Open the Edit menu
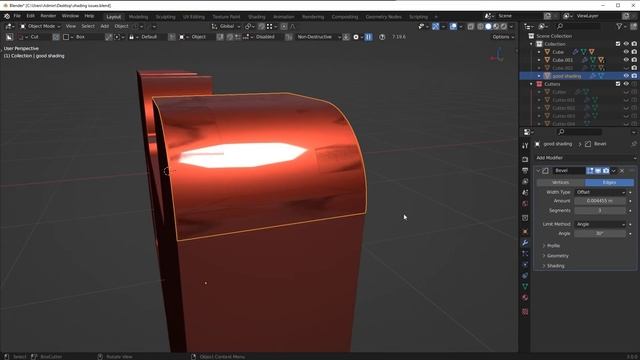 click(30, 16)
